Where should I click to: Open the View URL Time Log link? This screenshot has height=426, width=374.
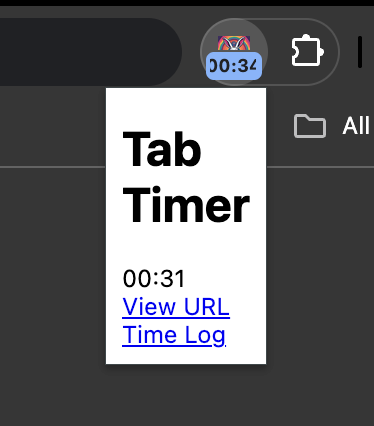(176, 320)
